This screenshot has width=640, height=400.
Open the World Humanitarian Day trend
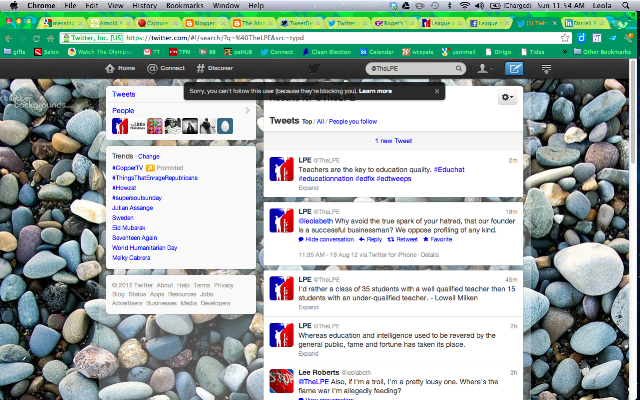point(144,248)
